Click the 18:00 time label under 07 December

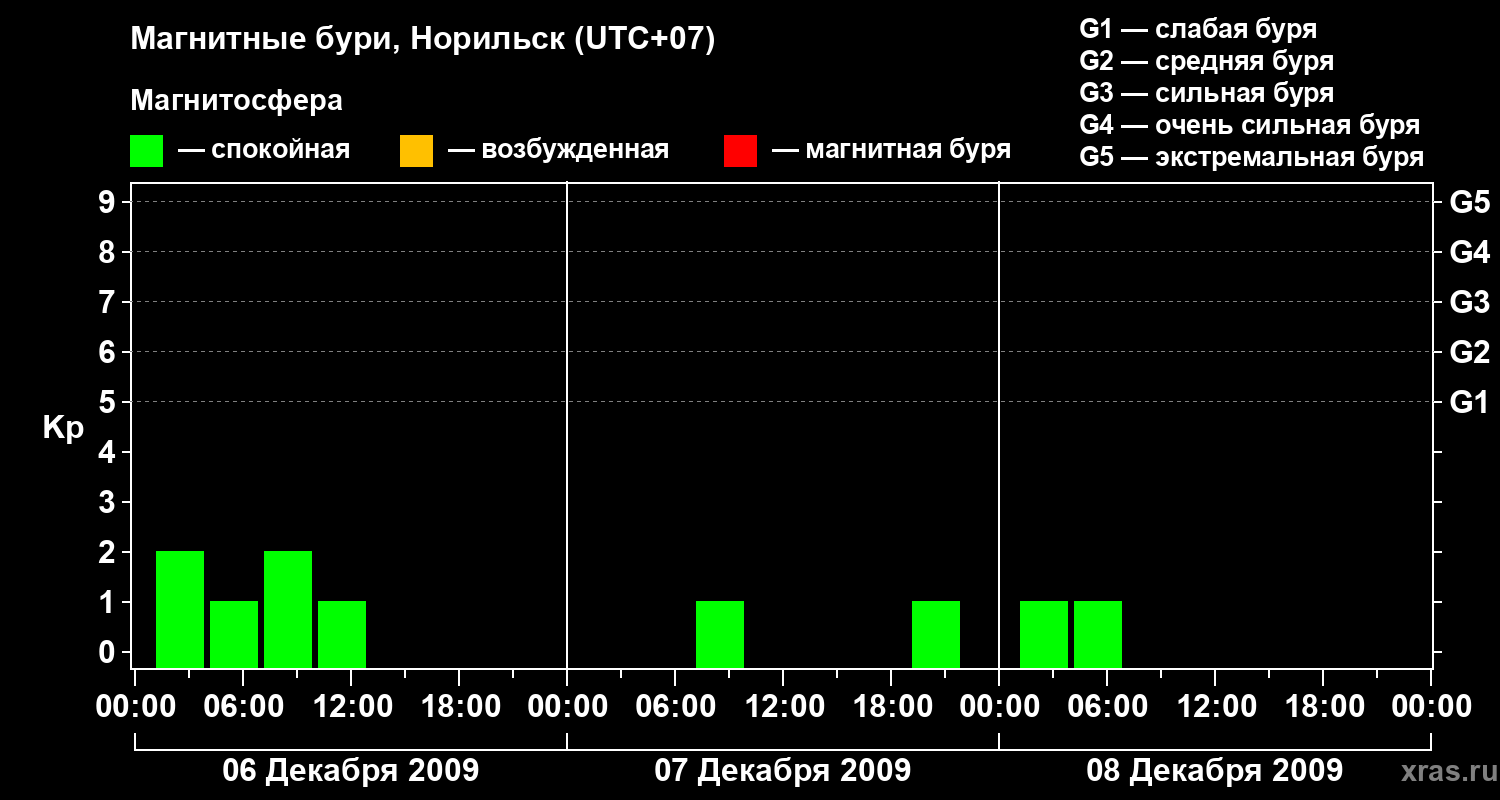[891, 707]
